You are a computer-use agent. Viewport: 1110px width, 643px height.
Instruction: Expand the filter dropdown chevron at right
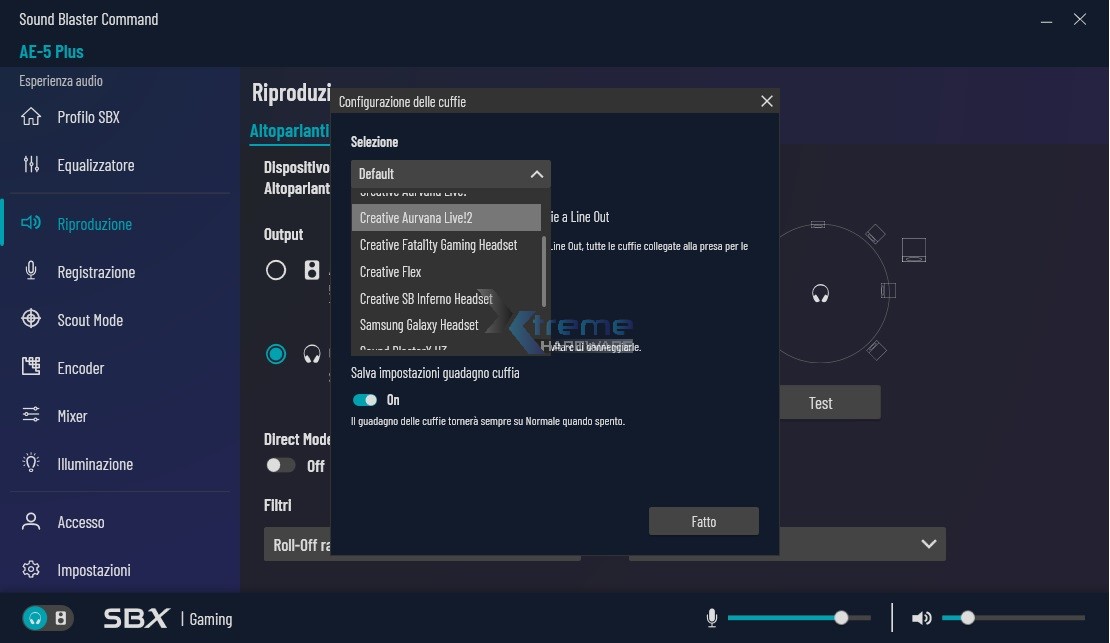pos(928,544)
